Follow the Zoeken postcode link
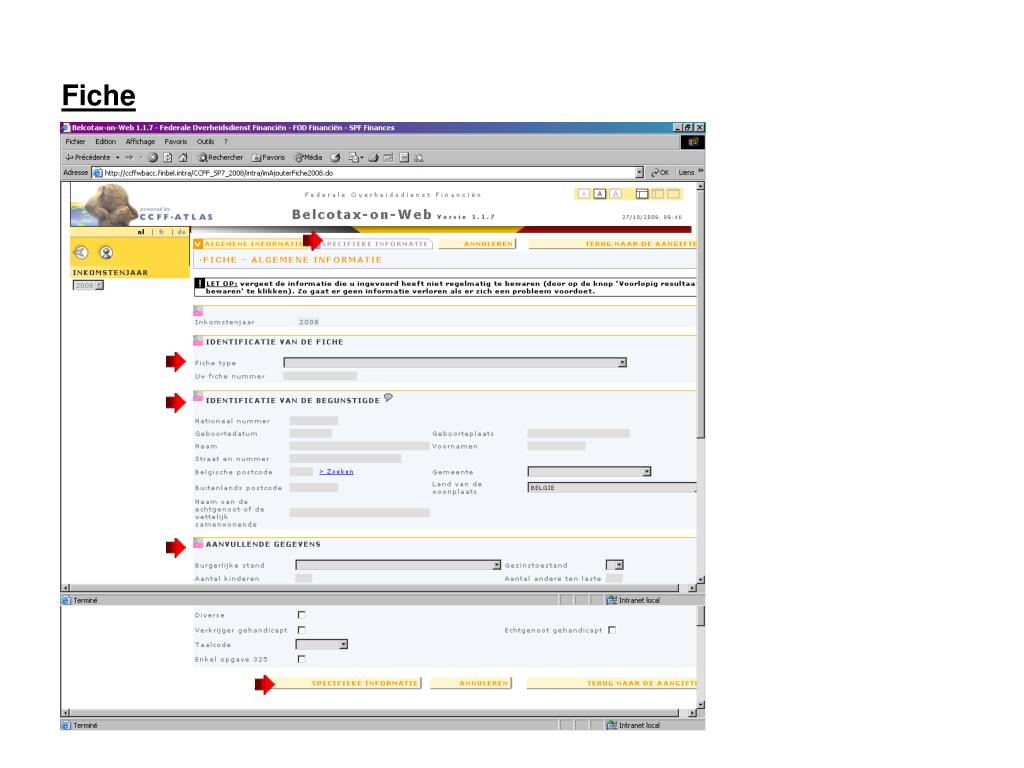This screenshot has height=768, width=1024. coord(336,472)
